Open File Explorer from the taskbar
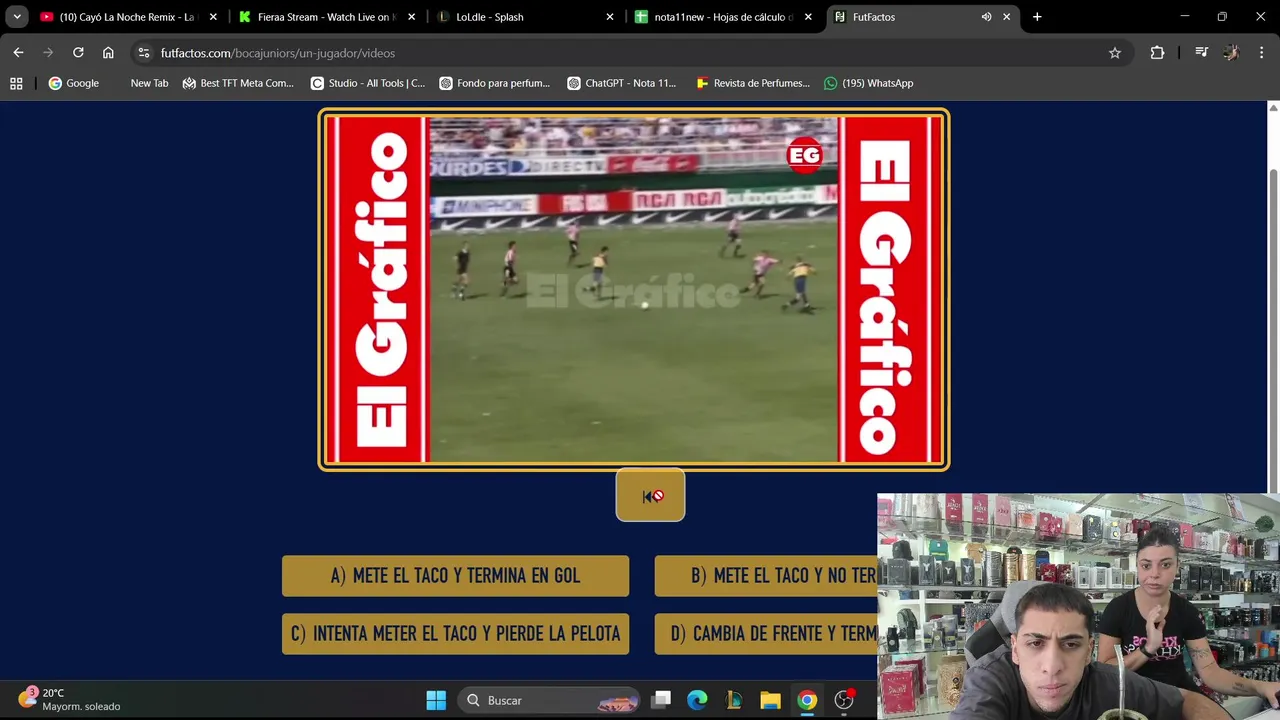The width and height of the screenshot is (1280, 720). pos(770,700)
